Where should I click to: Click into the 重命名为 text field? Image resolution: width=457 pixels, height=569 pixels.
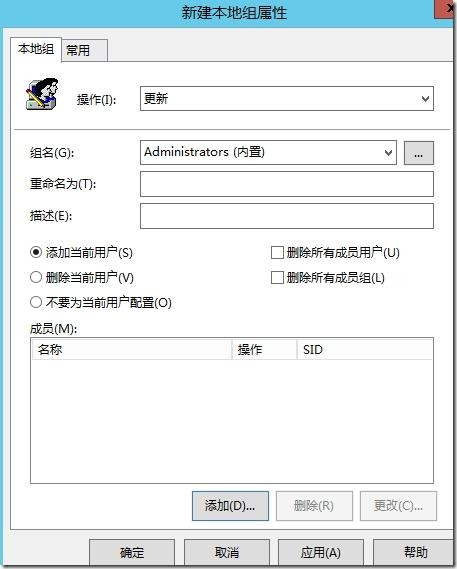[287, 184]
